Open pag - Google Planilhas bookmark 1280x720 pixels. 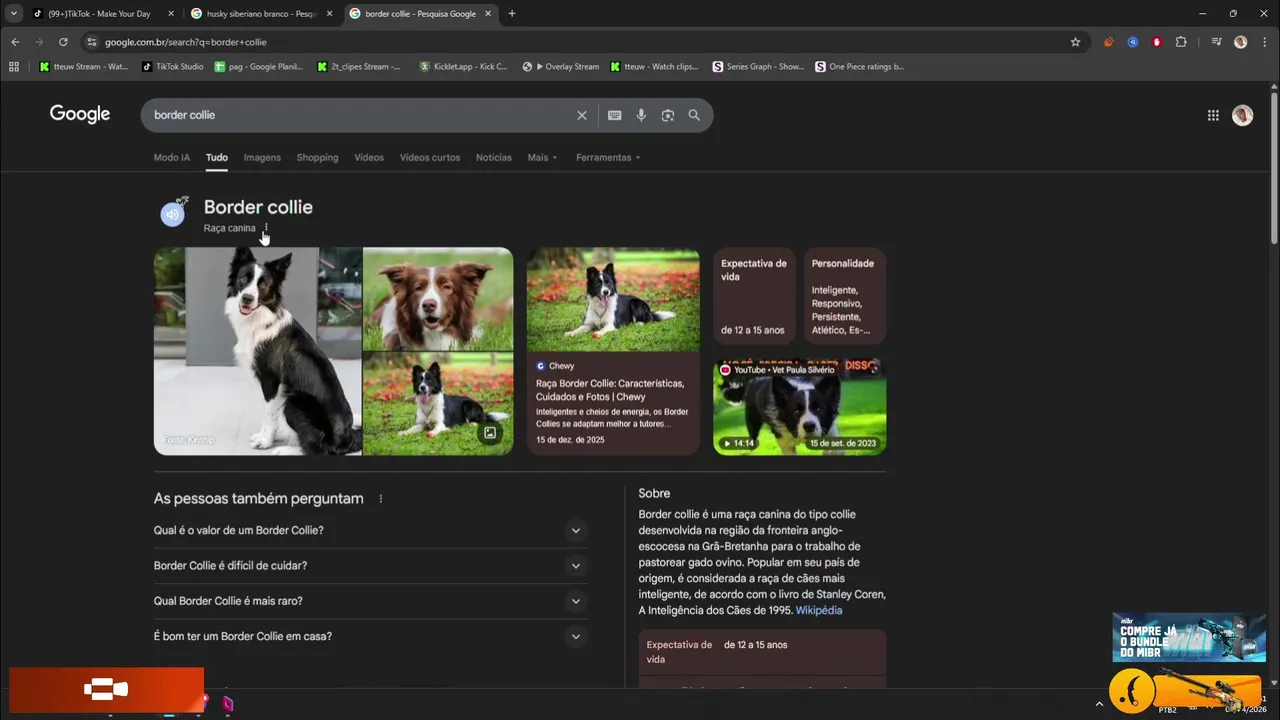(x=259, y=67)
